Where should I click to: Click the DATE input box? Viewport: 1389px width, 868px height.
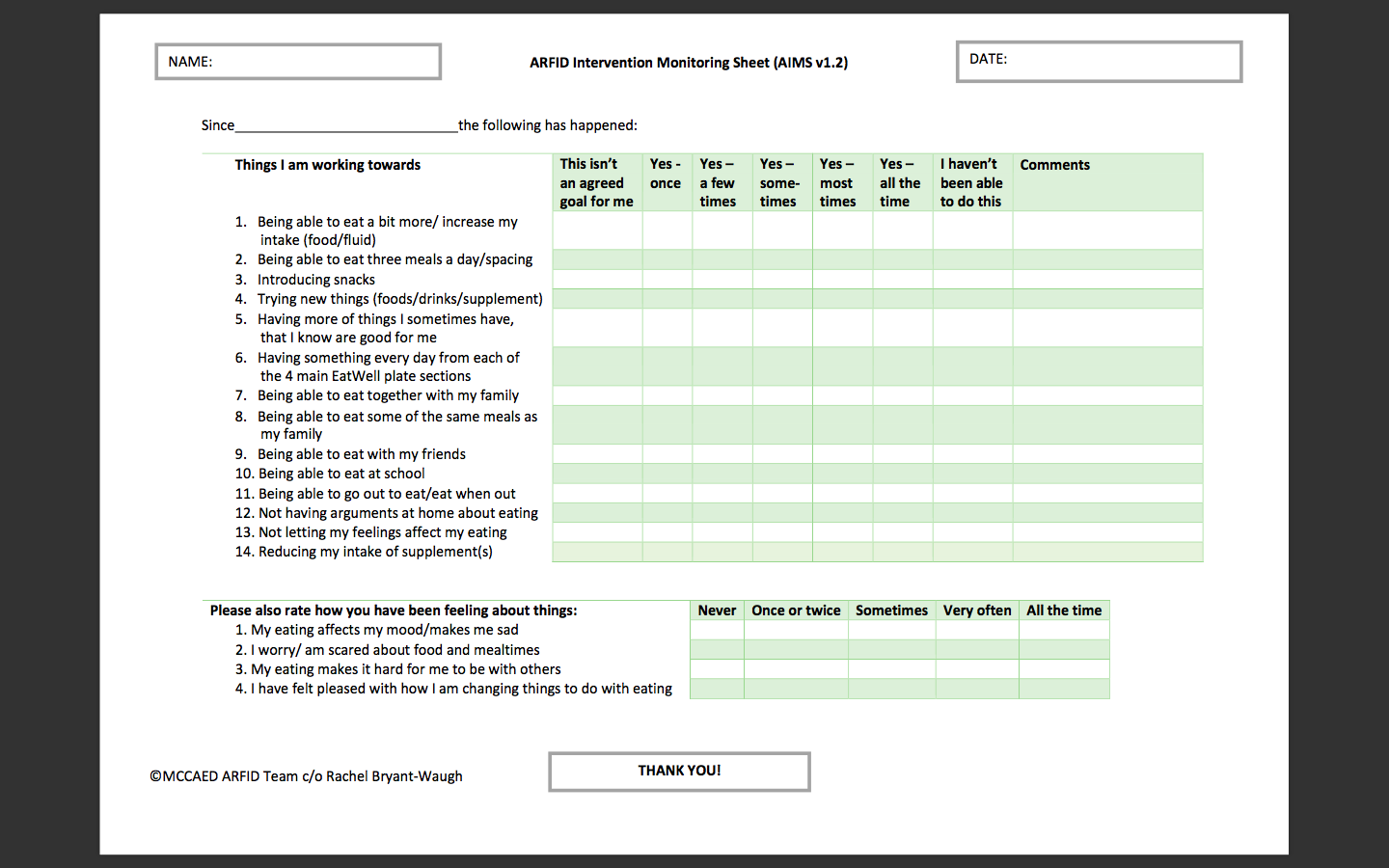point(1099,62)
